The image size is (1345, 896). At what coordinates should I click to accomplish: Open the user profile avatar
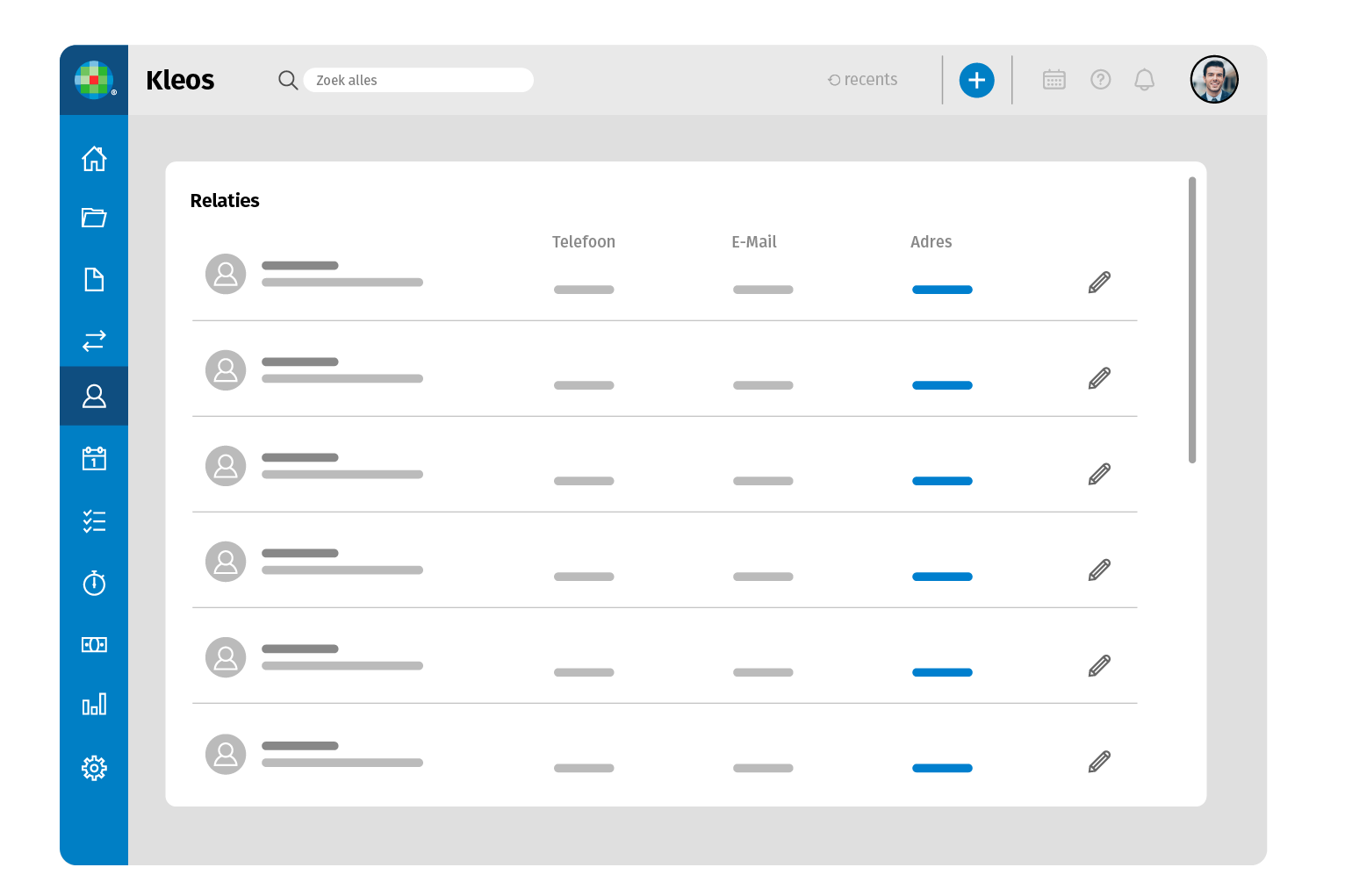pos(1213,80)
